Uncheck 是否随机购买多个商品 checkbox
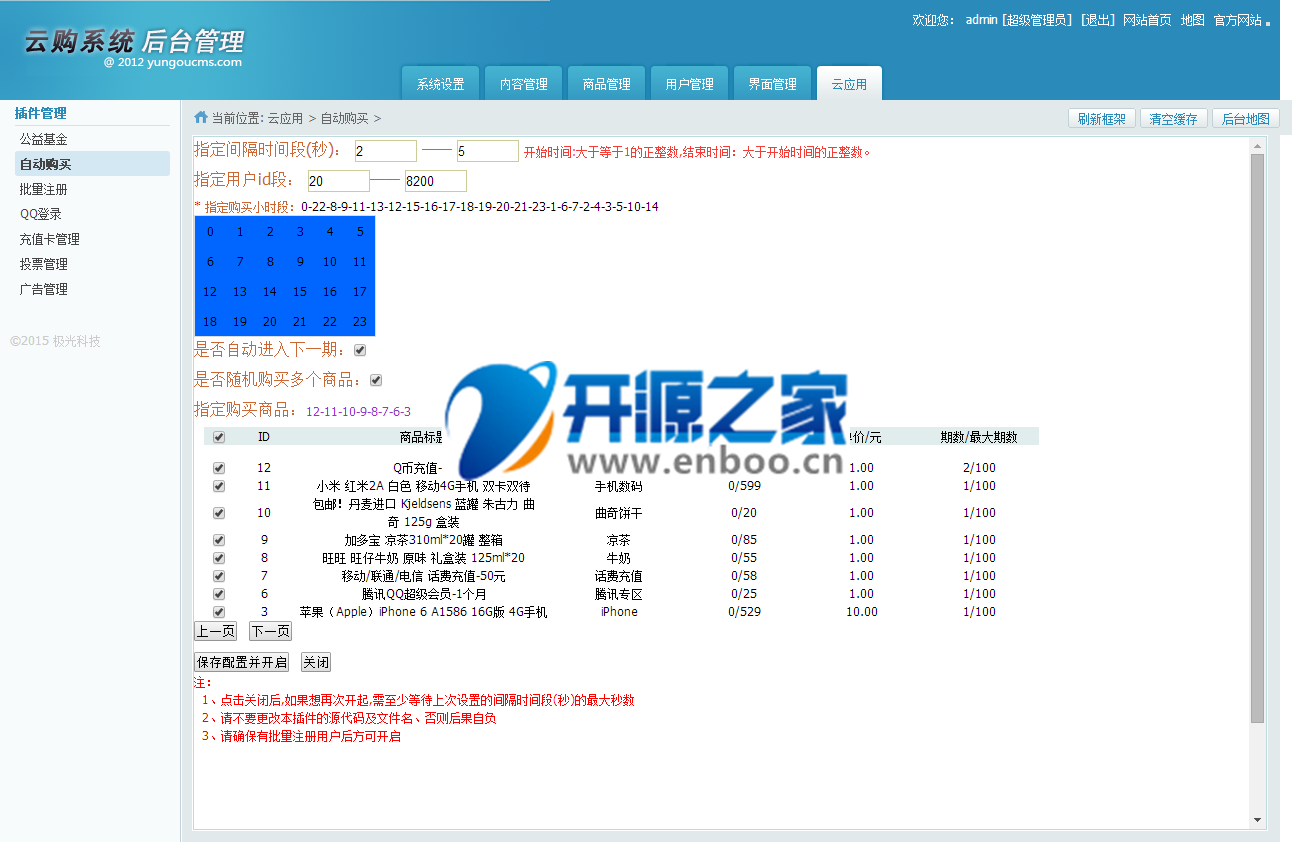This screenshot has height=842, width=1292. (376, 380)
